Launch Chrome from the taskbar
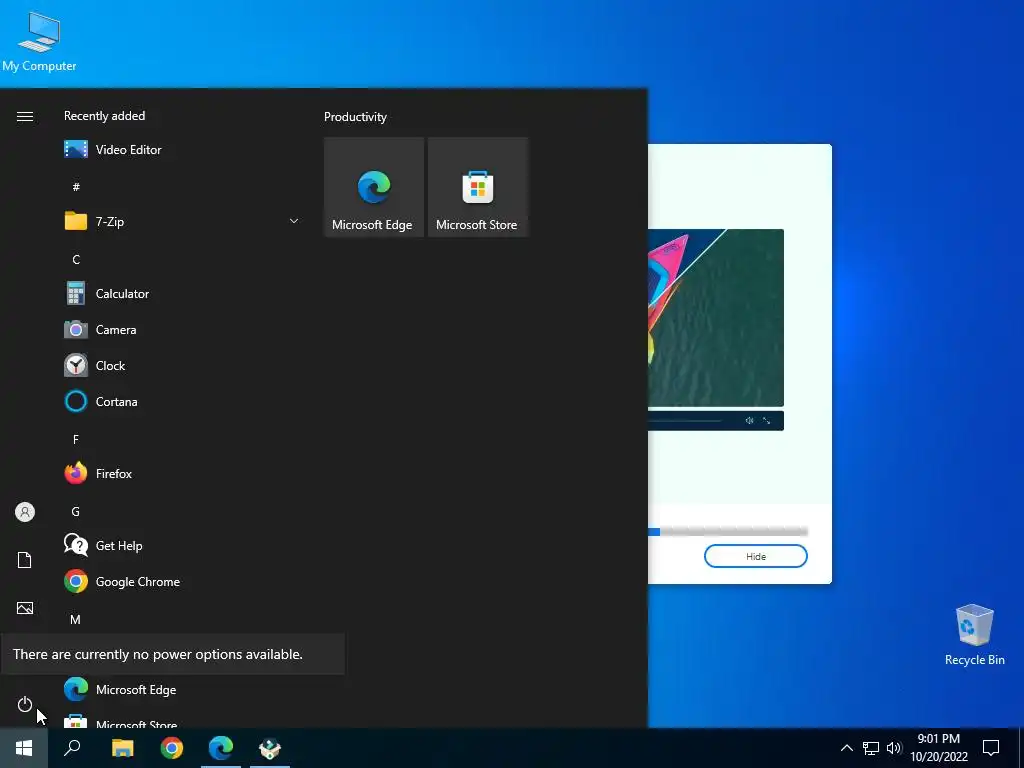 tap(172, 748)
